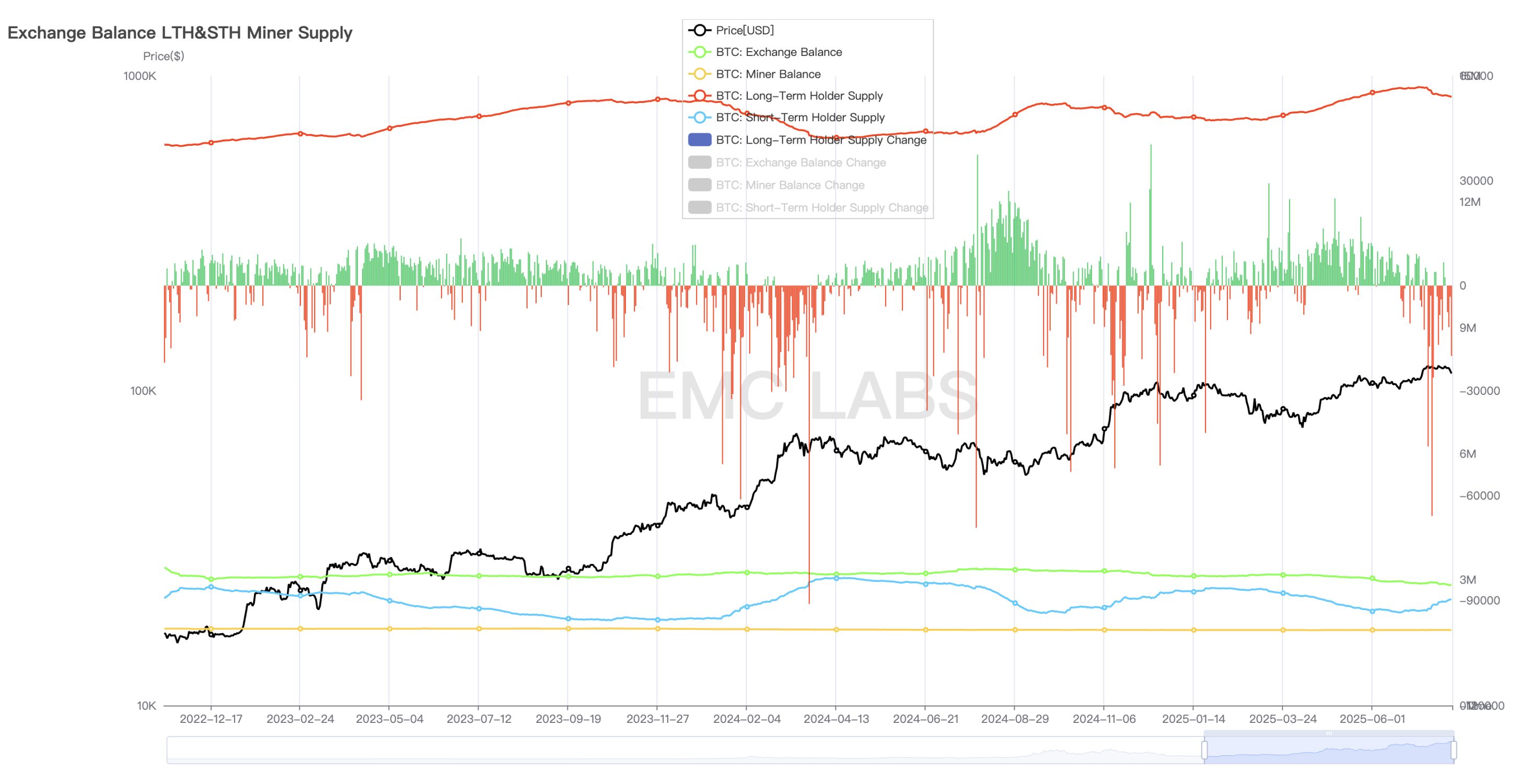Viewport: 1520px width, 784px height.
Task: Enable BTC: Exchange Balance Change series
Action: click(x=787, y=162)
